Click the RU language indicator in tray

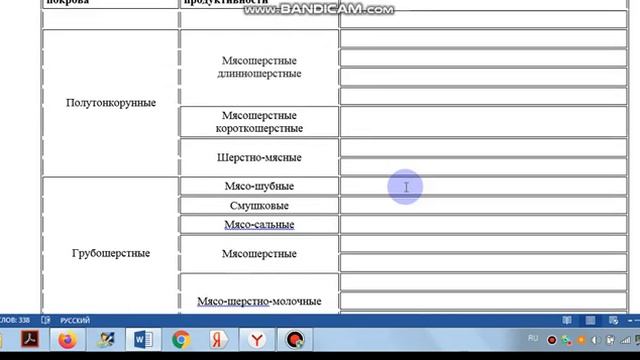(533, 338)
